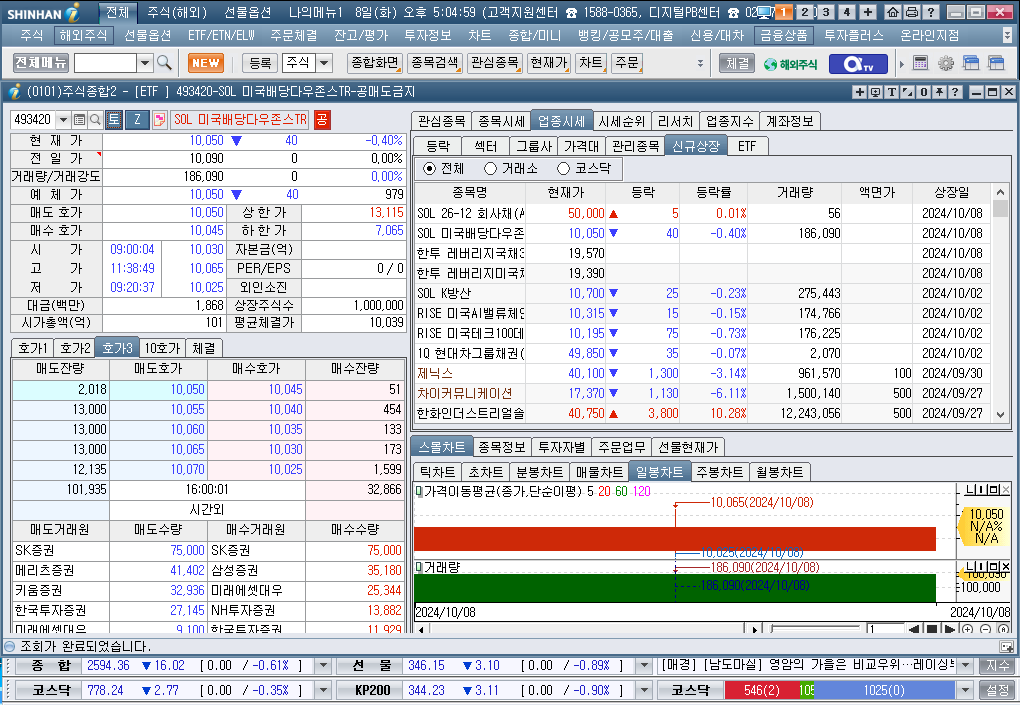The width and height of the screenshot is (1020, 705).
Task: Switch to the ETF sub-tab
Action: point(747,146)
